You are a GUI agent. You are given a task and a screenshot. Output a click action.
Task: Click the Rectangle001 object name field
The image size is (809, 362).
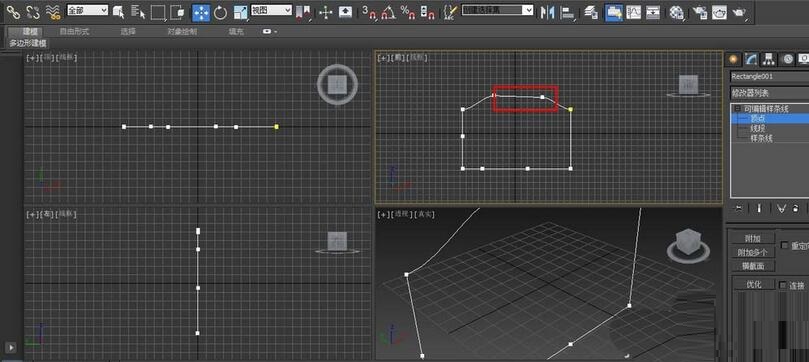tap(769, 77)
